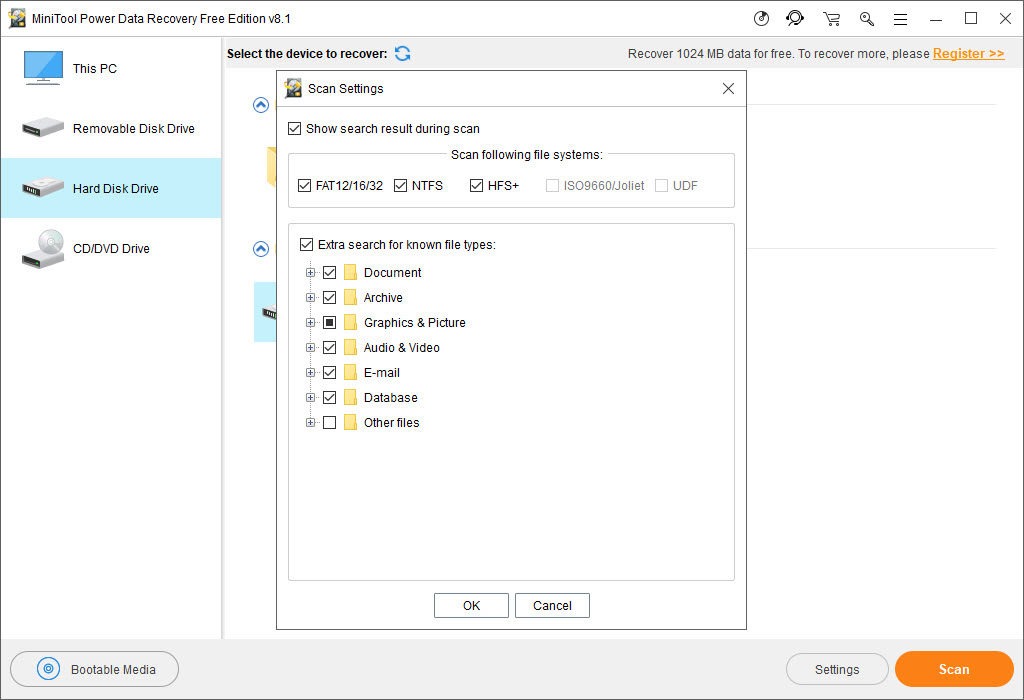The width and height of the screenshot is (1024, 700).
Task: Select the This PC monitor icon
Action: tap(43, 68)
